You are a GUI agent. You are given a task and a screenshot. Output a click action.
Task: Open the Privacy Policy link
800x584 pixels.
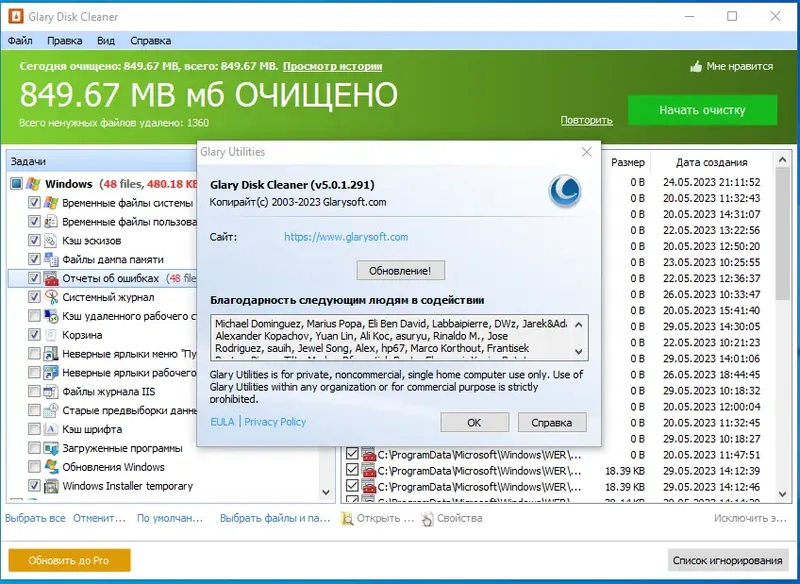(x=275, y=422)
